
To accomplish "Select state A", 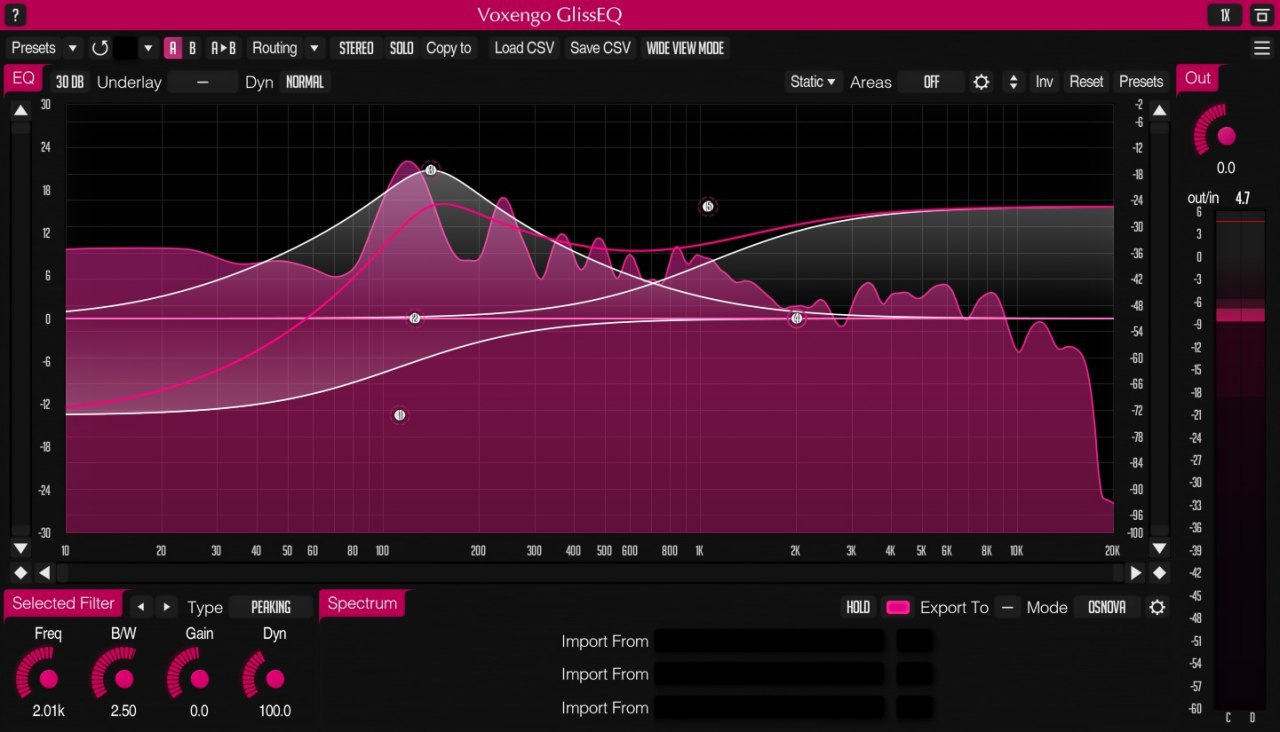I will click(173, 48).
